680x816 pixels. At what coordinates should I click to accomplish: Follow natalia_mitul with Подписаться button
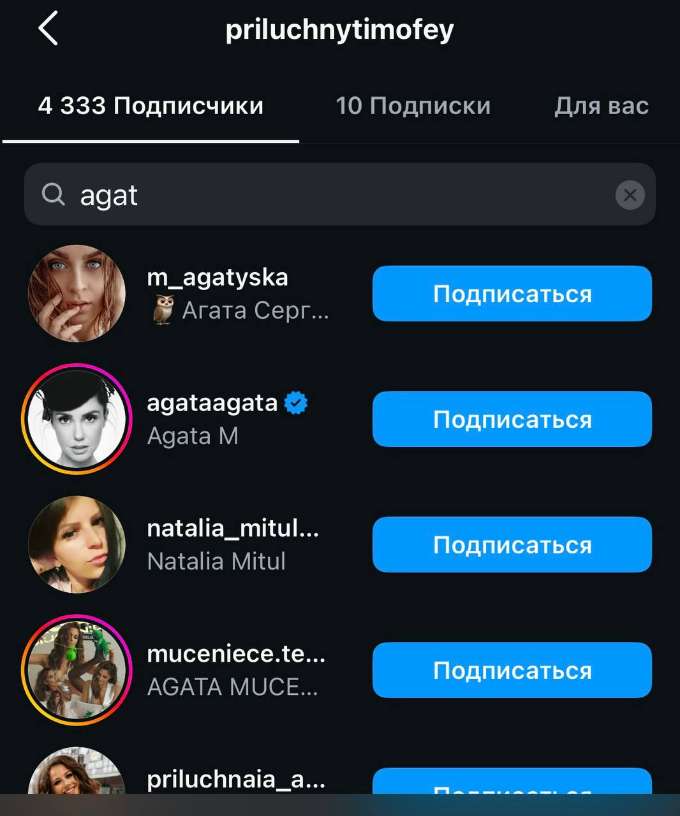pyautogui.click(x=512, y=545)
